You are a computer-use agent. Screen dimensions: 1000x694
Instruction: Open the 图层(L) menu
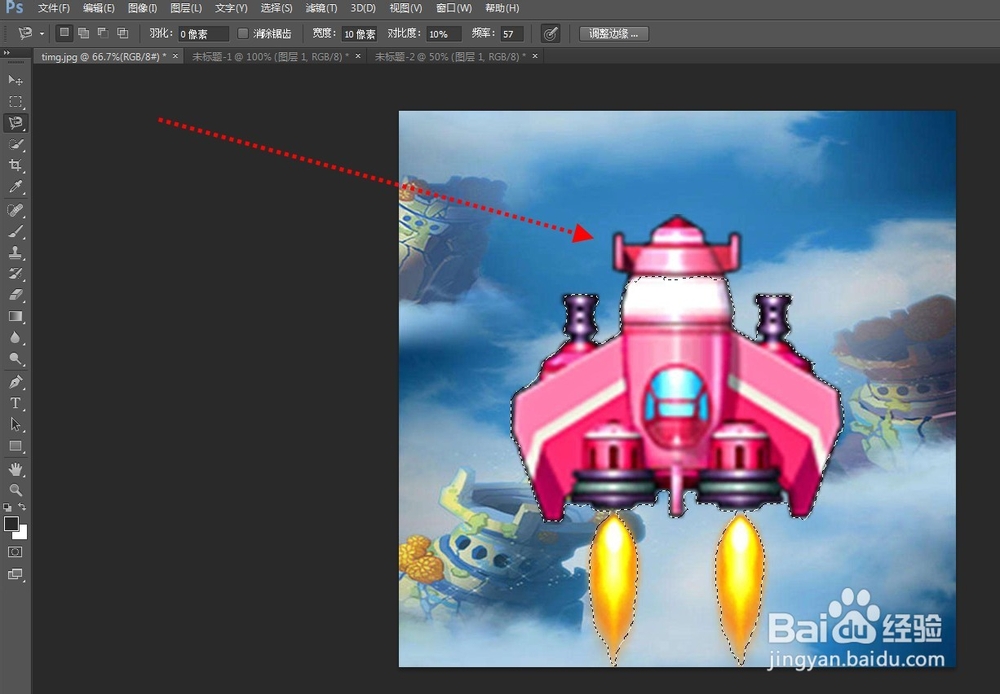(186, 8)
